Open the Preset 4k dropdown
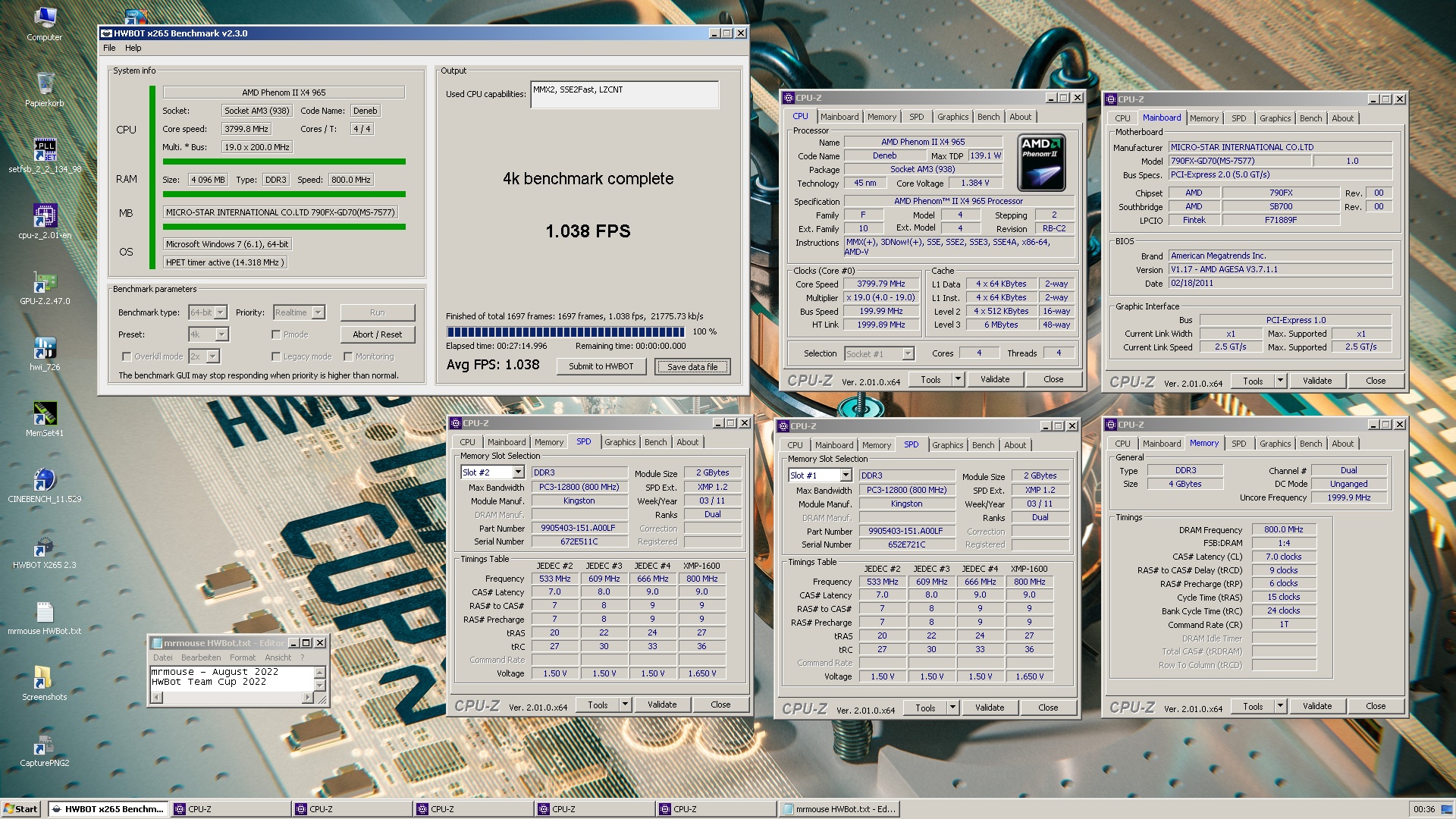This screenshot has height=819, width=1456. pos(221,334)
